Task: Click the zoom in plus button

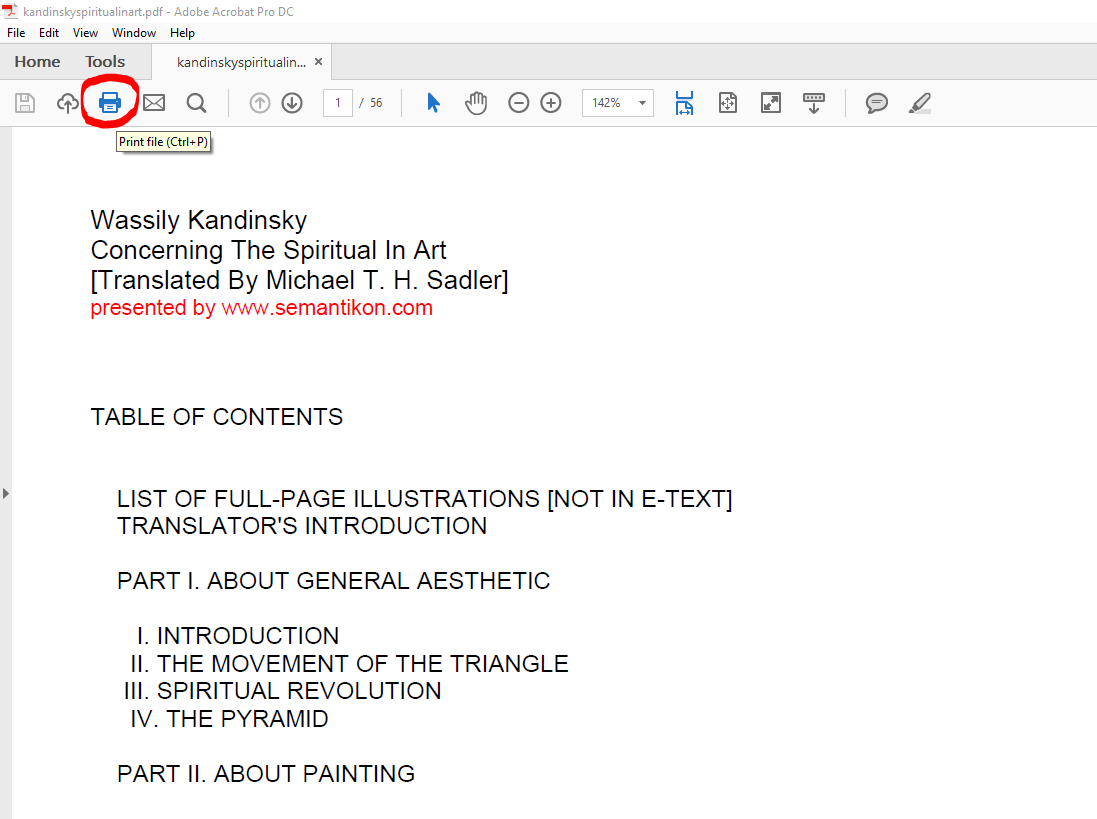Action: (x=551, y=103)
